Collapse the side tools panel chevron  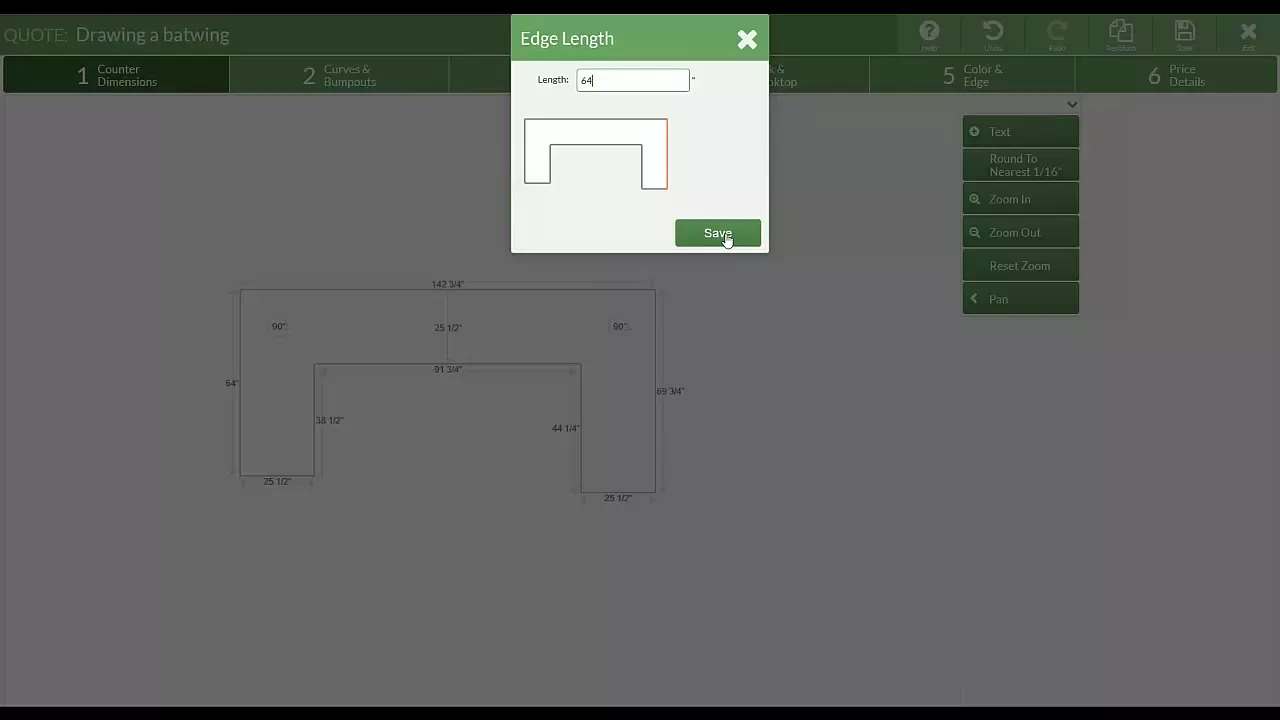click(1072, 104)
